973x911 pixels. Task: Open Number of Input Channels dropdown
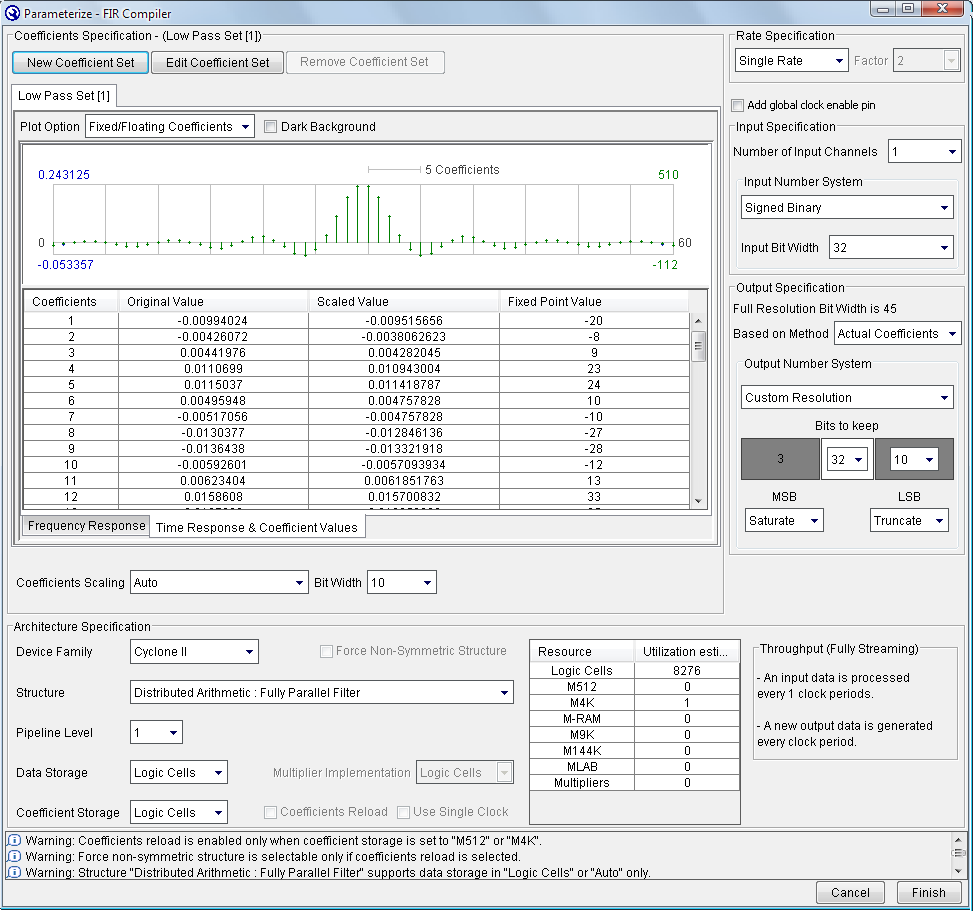(924, 151)
